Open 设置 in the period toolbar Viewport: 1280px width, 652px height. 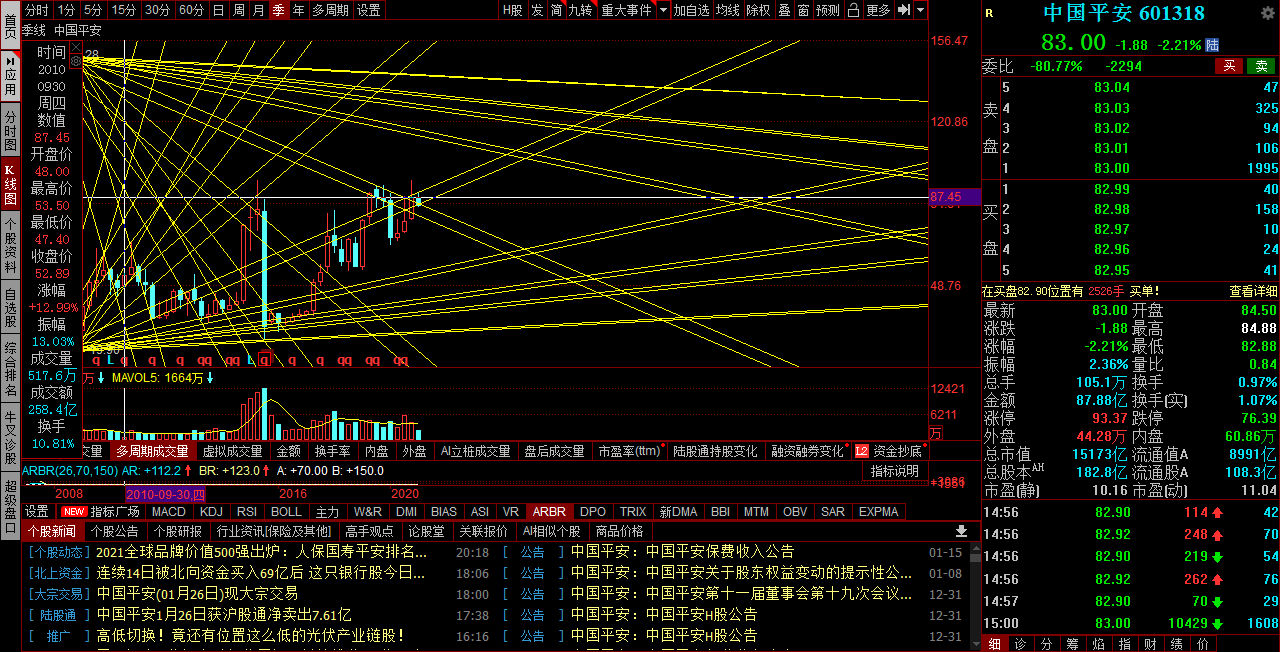pyautogui.click(x=369, y=10)
